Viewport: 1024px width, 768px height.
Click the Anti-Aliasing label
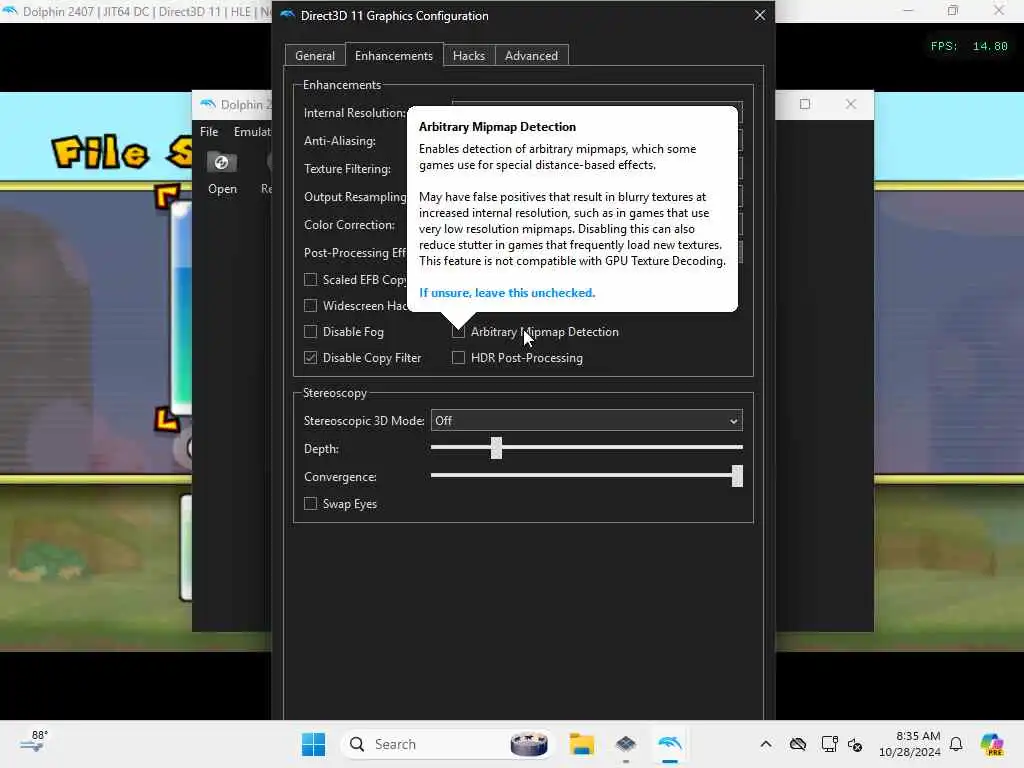pos(340,141)
